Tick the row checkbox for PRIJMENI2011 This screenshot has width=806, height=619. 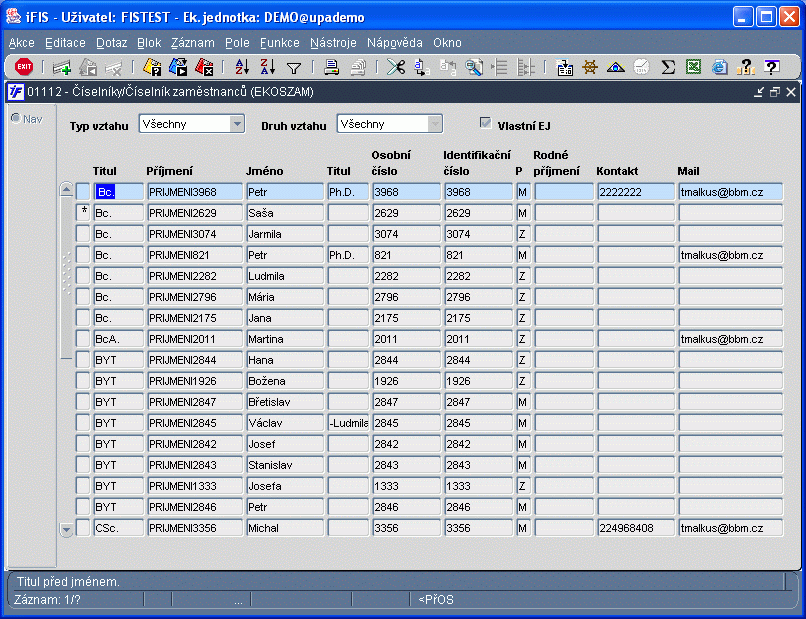point(83,339)
